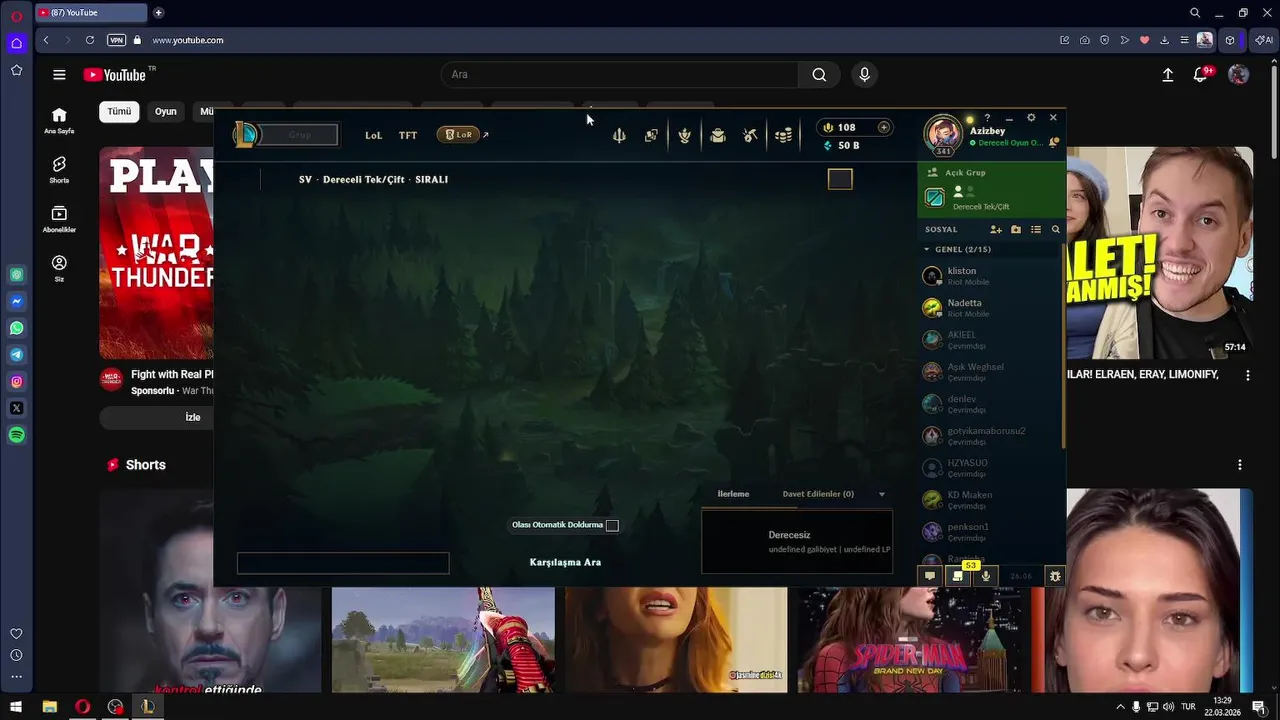Open the bug report icon

click(1055, 576)
